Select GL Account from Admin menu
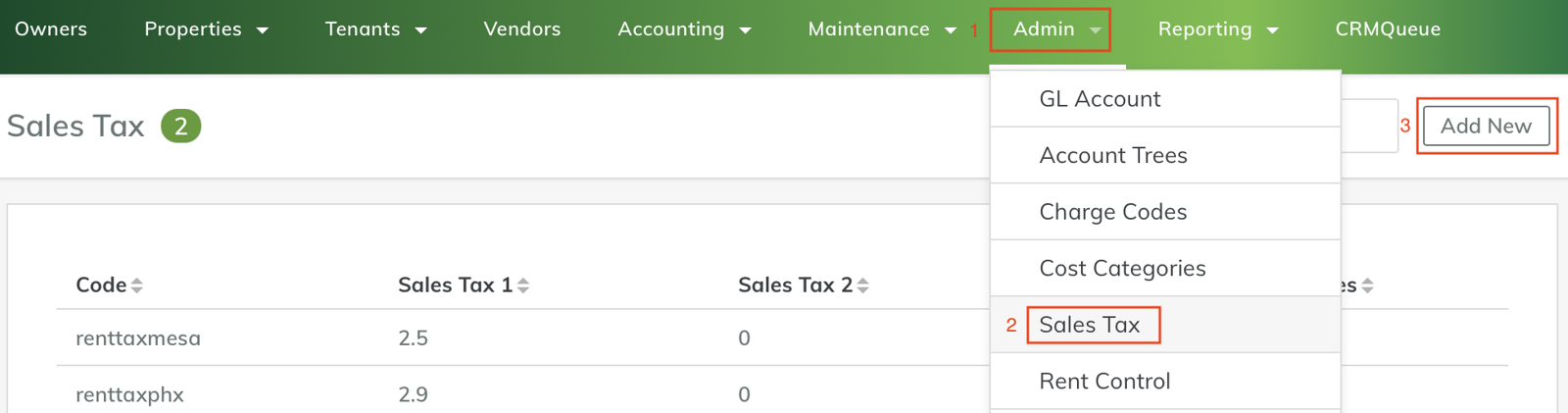This screenshot has width=1568, height=413. coord(1100,99)
